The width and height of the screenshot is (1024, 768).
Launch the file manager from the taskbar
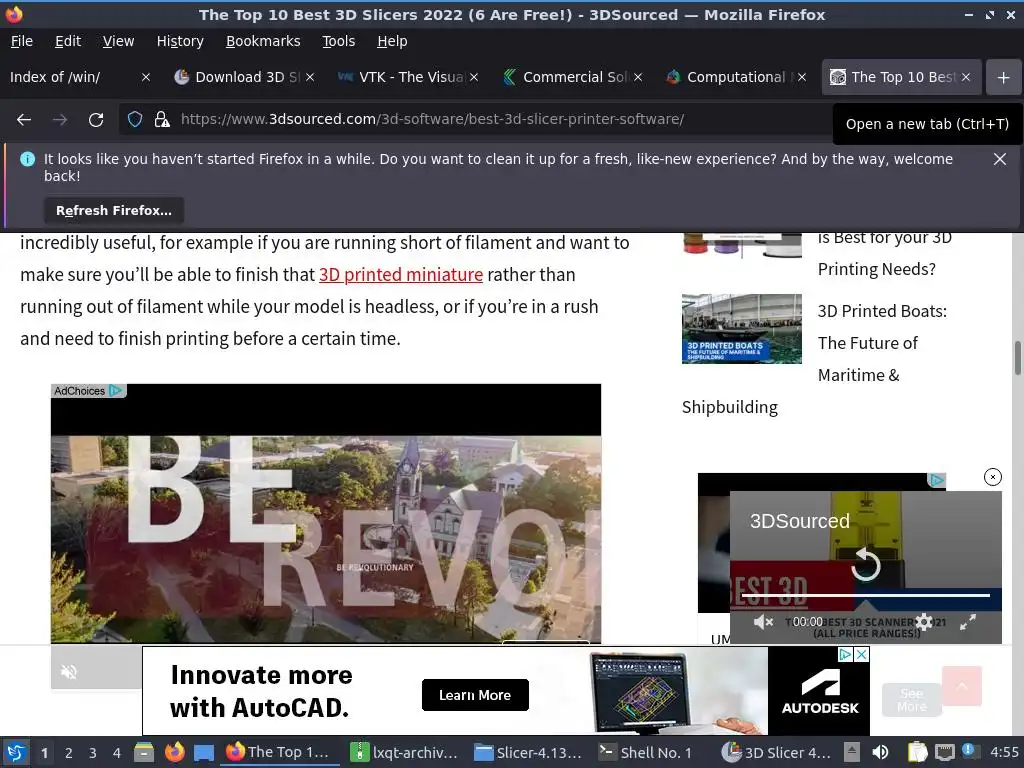click(144, 752)
